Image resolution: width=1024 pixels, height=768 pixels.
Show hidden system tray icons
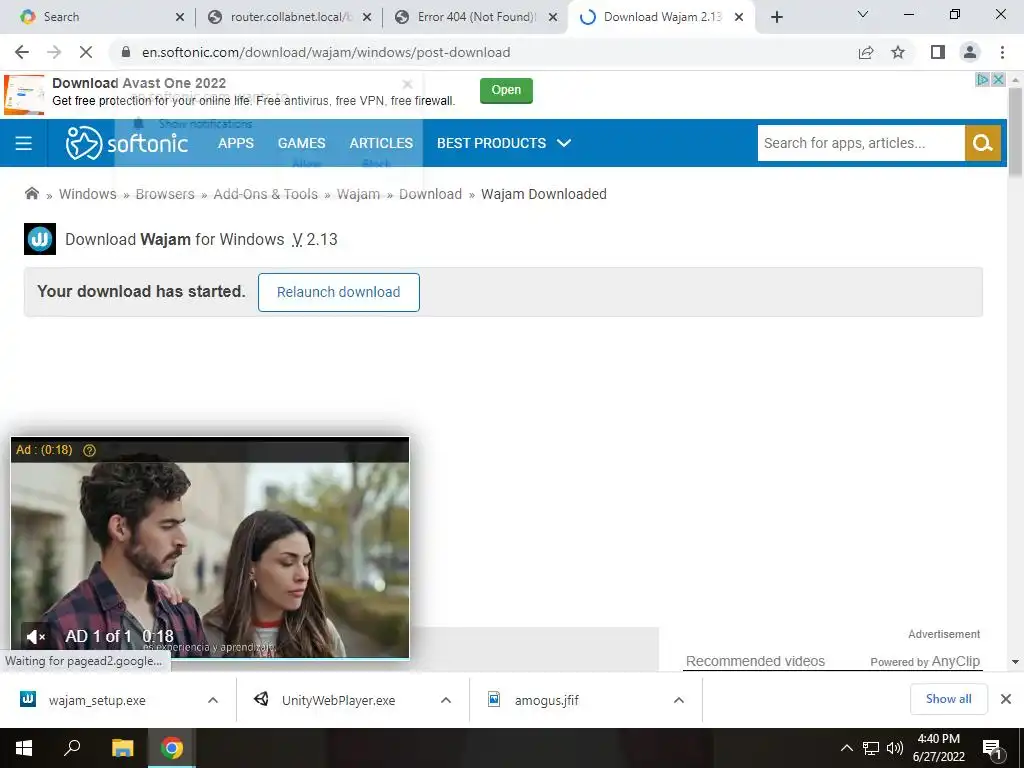point(846,748)
